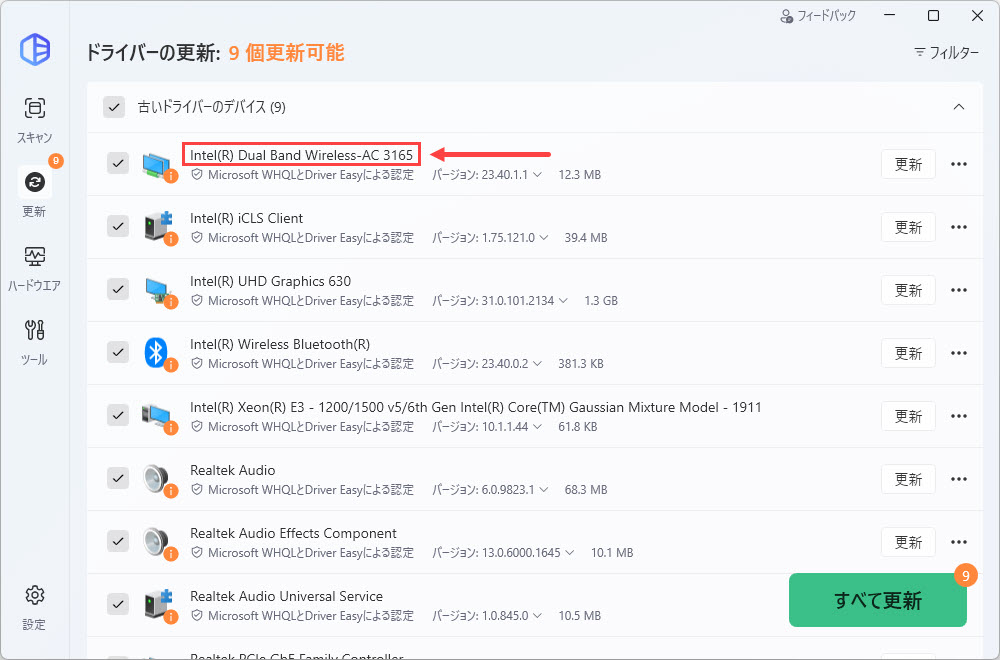The image size is (1000, 660).
Task: Open more options for Realtek Audio
Action: [x=959, y=479]
